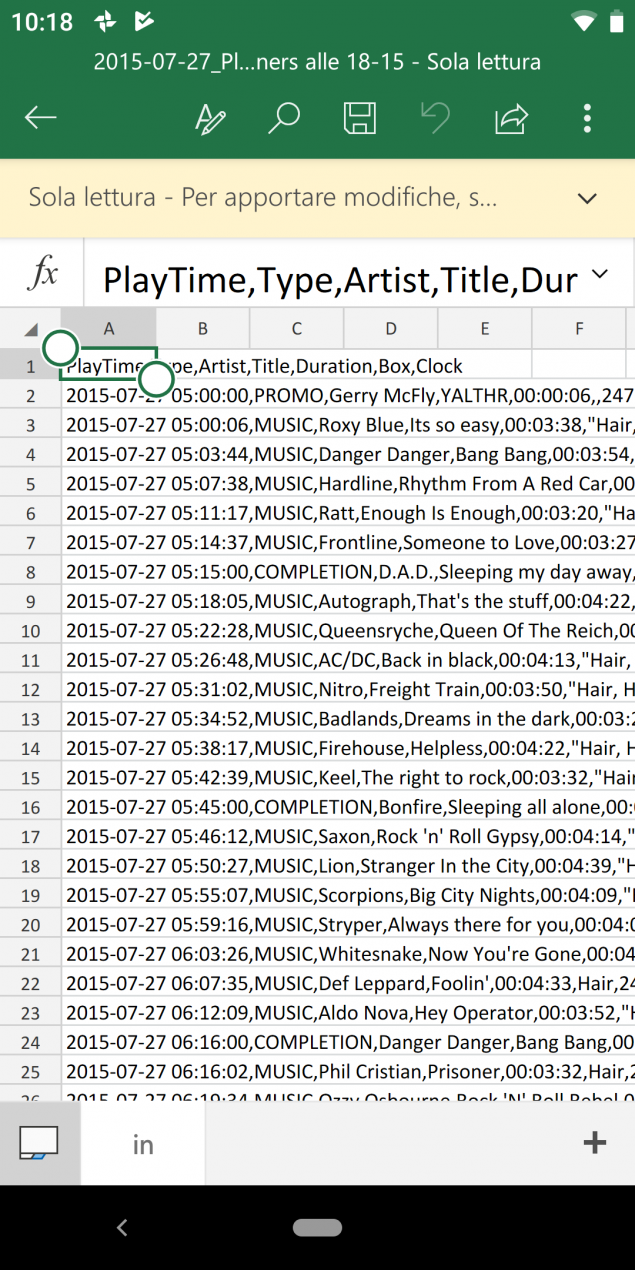Tap the fx function icon
635x1270 pixels.
(42, 273)
